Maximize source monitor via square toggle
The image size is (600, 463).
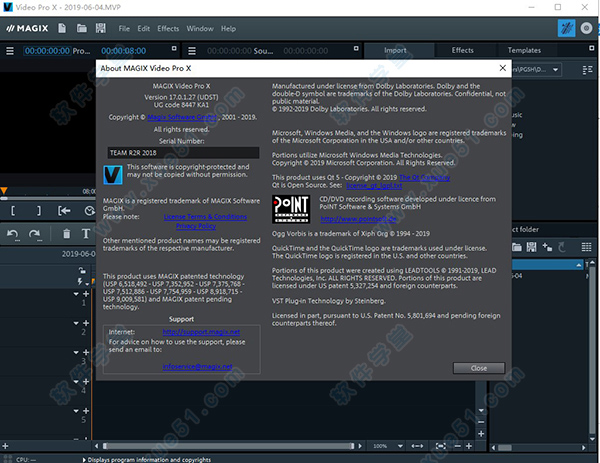[356, 49]
